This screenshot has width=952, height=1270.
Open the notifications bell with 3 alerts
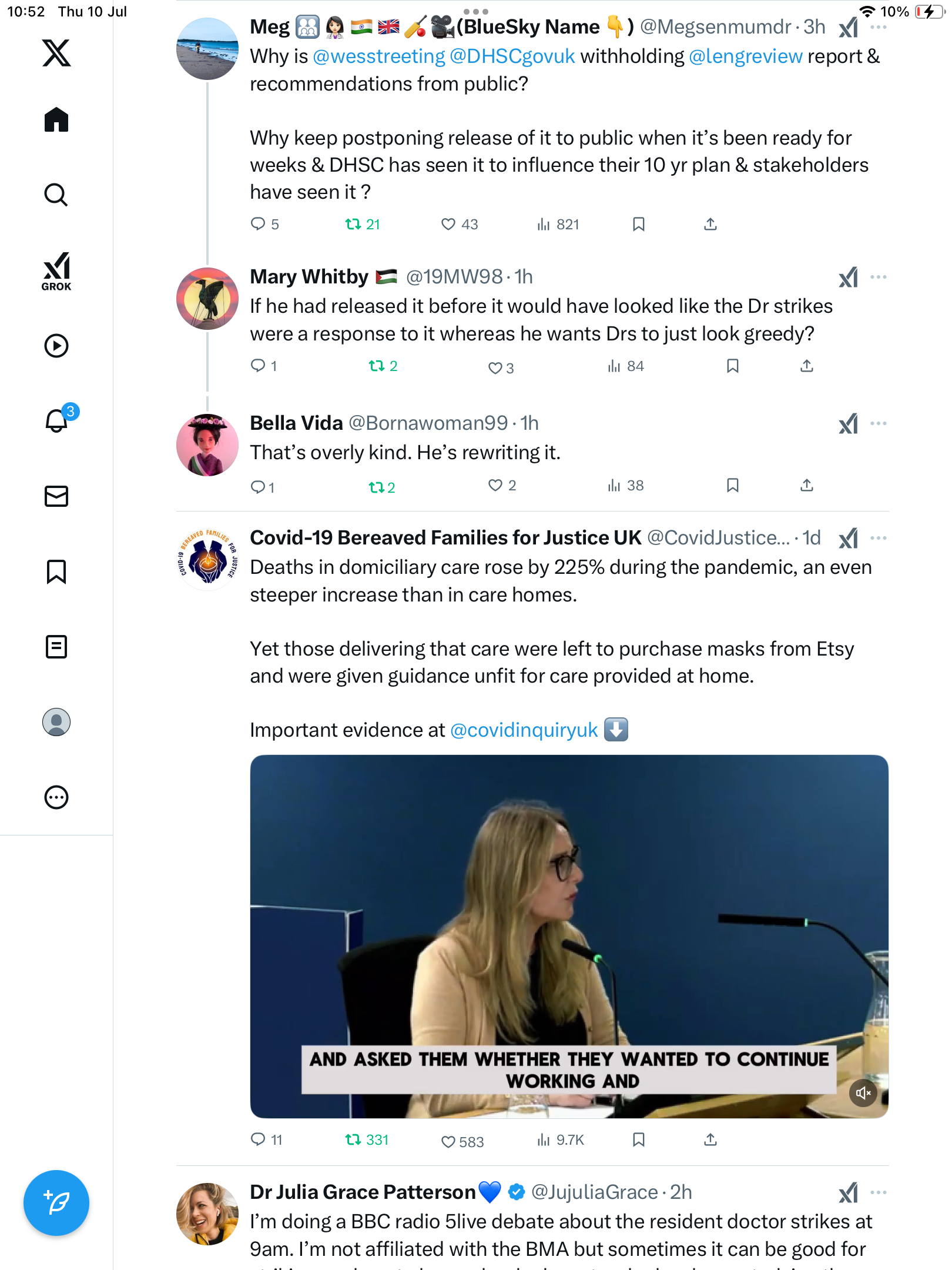(58, 420)
